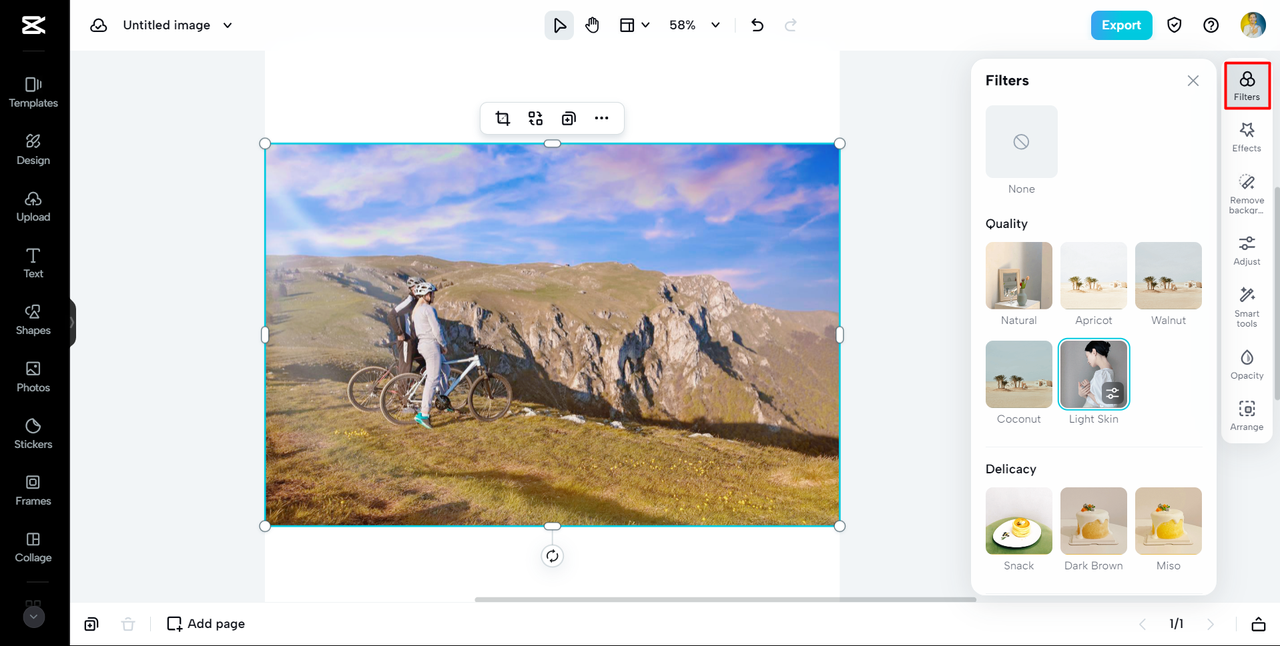Click the bike rider image on canvas
The width and height of the screenshot is (1280, 646).
pos(552,335)
